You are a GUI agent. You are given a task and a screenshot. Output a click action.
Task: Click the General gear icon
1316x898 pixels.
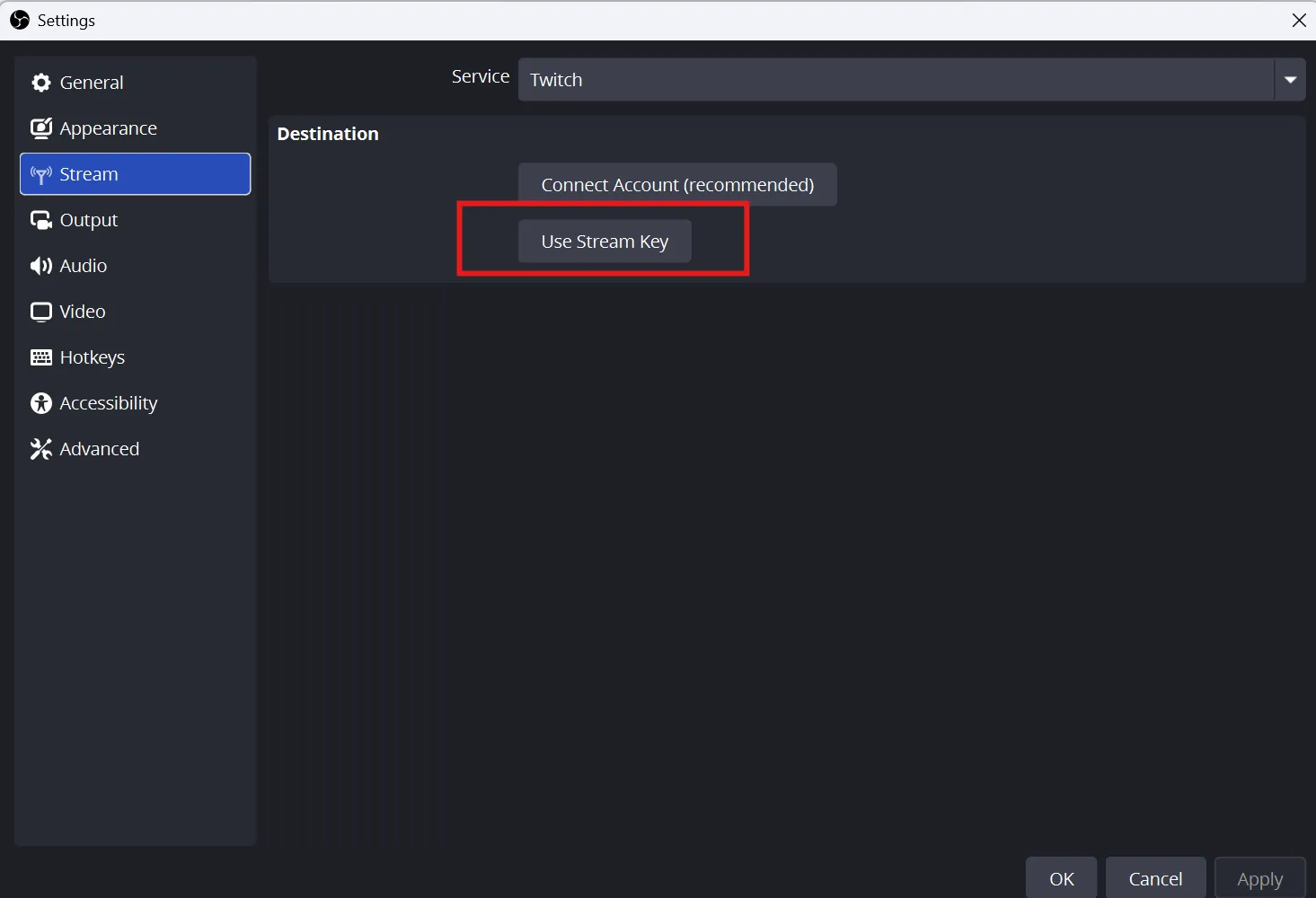(40, 83)
